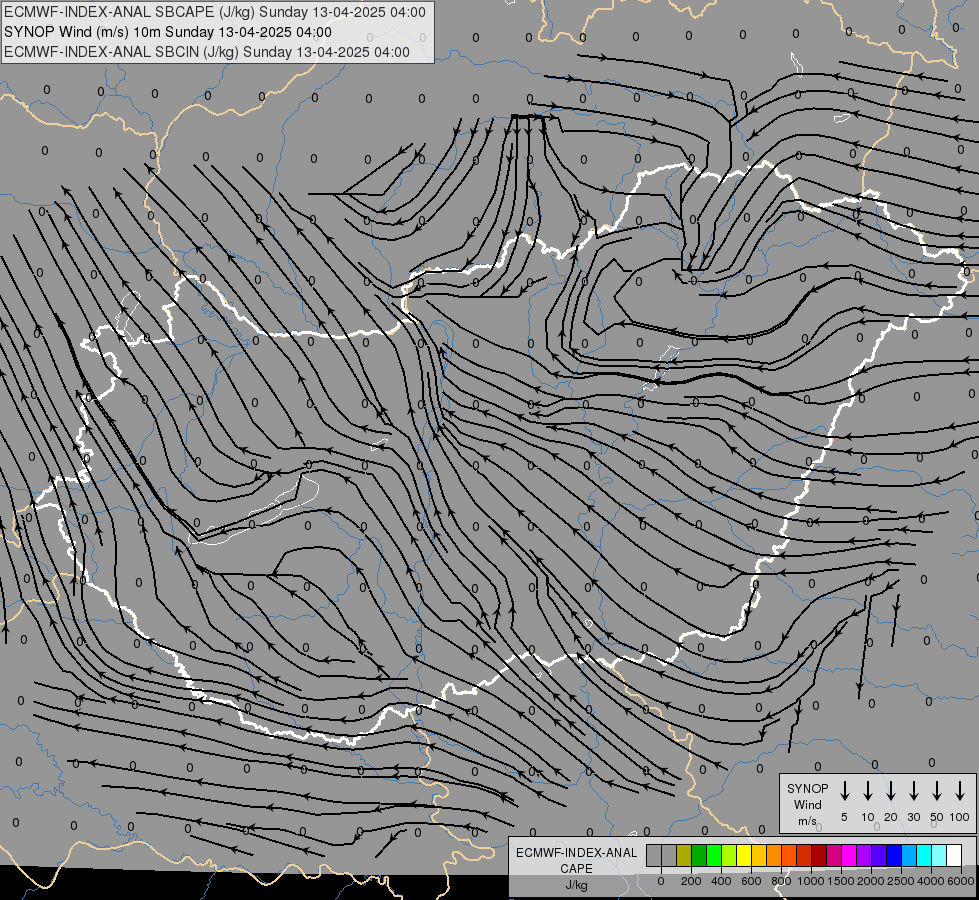Image resolution: width=979 pixels, height=900 pixels.
Task: Choose the magenta swatch in the CAPE scale
Action: (x=850, y=856)
